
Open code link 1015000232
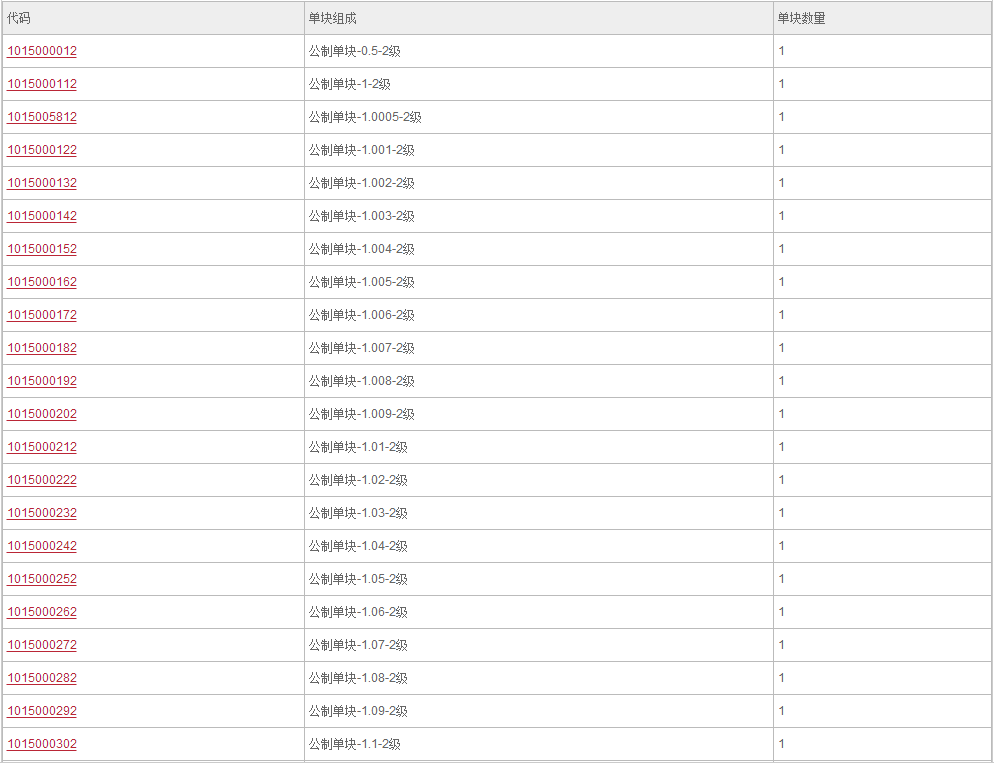tap(42, 512)
